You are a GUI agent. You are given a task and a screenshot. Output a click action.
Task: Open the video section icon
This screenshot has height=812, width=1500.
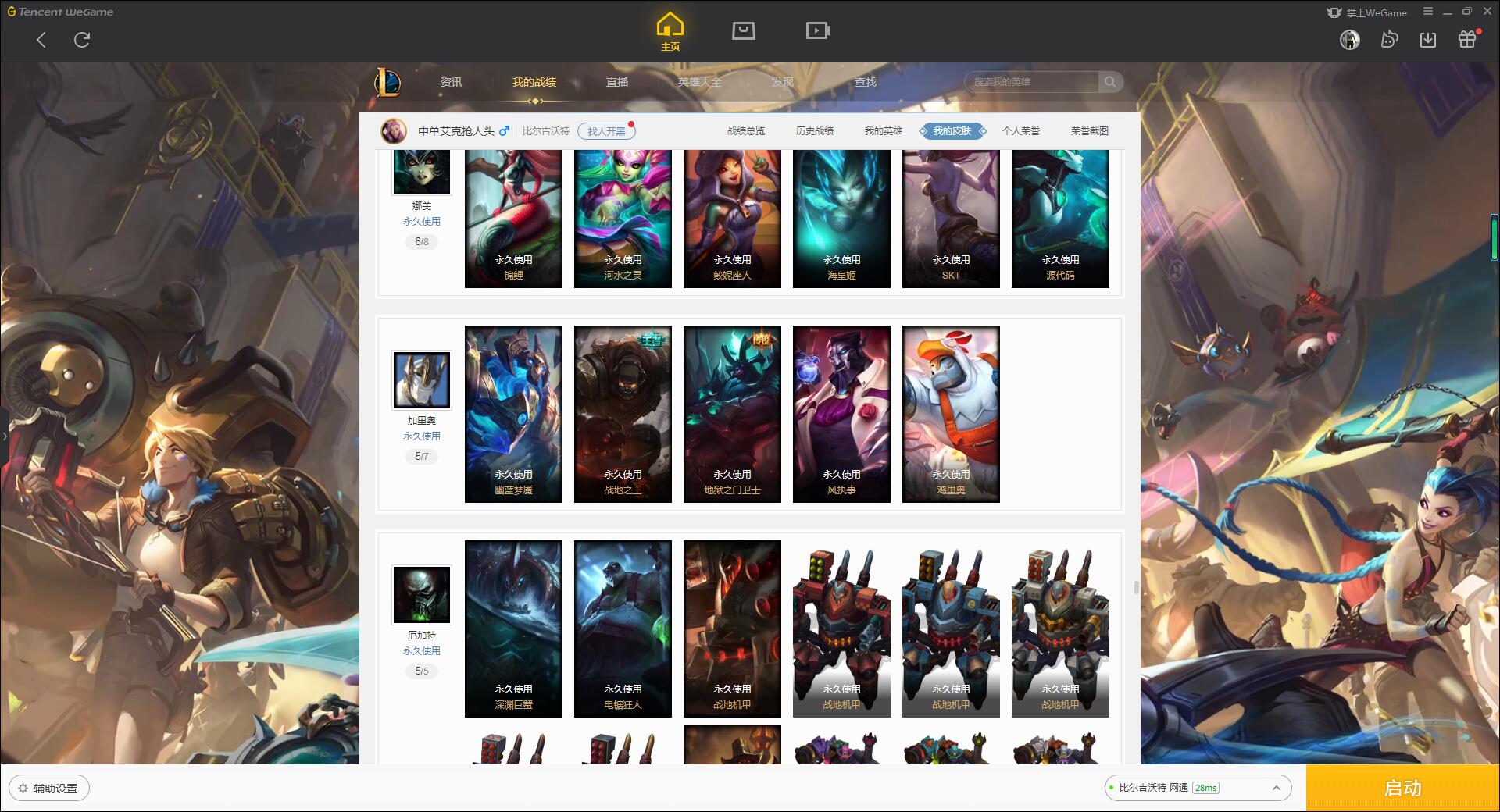[x=818, y=30]
